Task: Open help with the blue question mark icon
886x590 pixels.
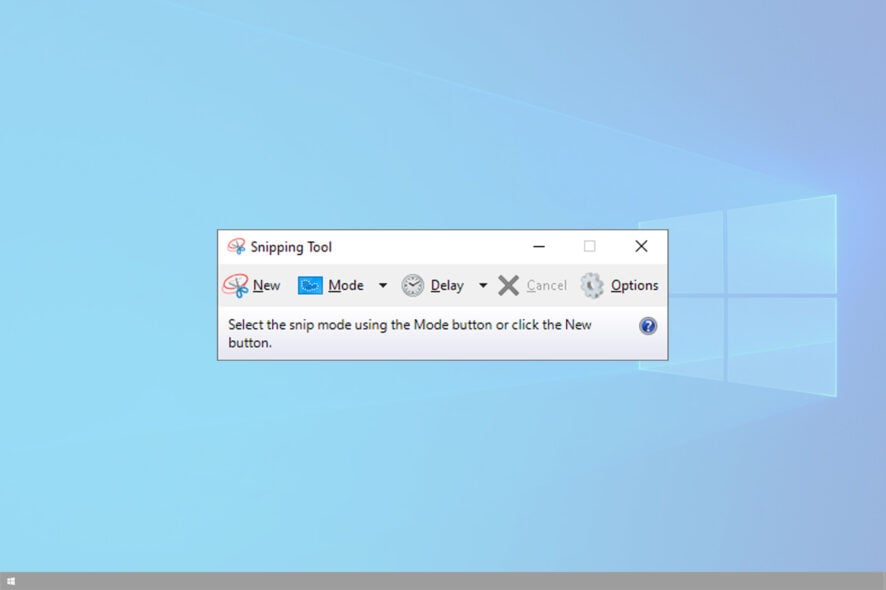Action: 648,326
